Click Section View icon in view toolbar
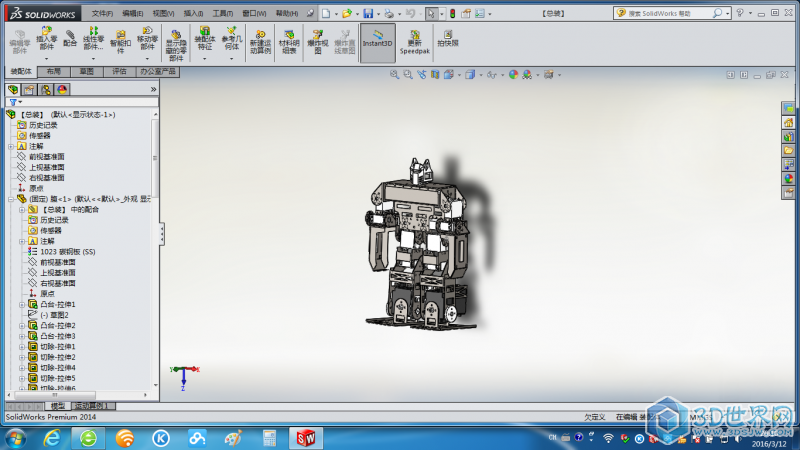 [x=435, y=74]
